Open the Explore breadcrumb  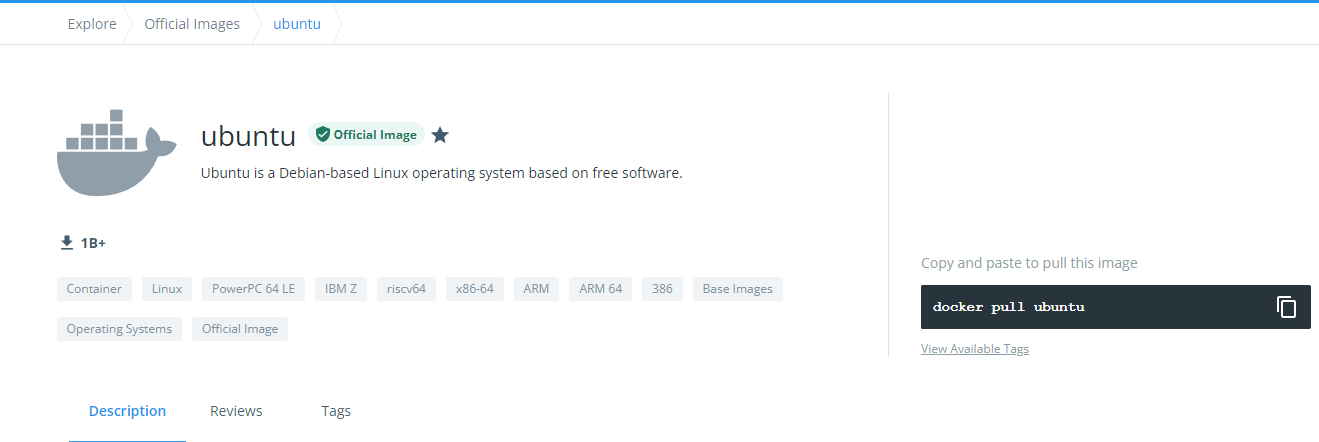(x=92, y=24)
